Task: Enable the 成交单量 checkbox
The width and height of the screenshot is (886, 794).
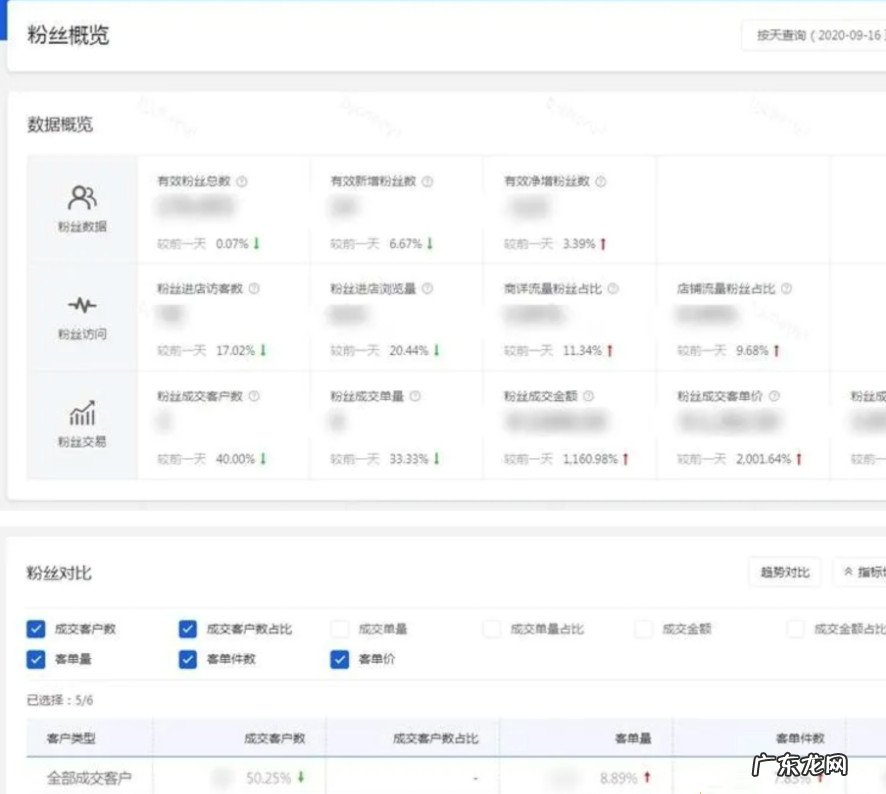Action: coord(339,629)
